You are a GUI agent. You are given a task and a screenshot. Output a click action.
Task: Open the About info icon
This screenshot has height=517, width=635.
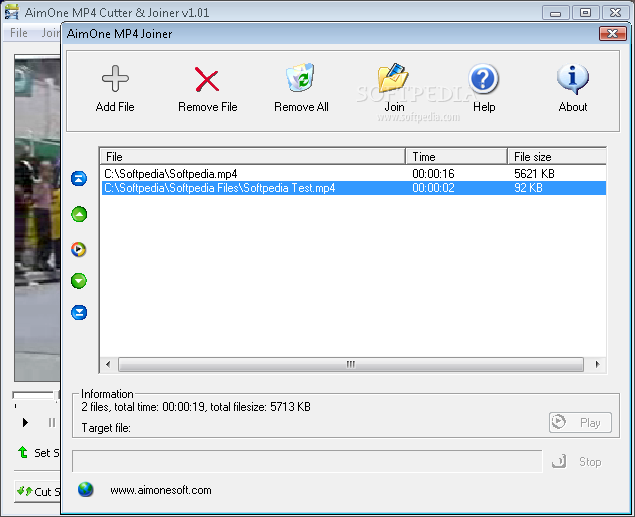[573, 79]
